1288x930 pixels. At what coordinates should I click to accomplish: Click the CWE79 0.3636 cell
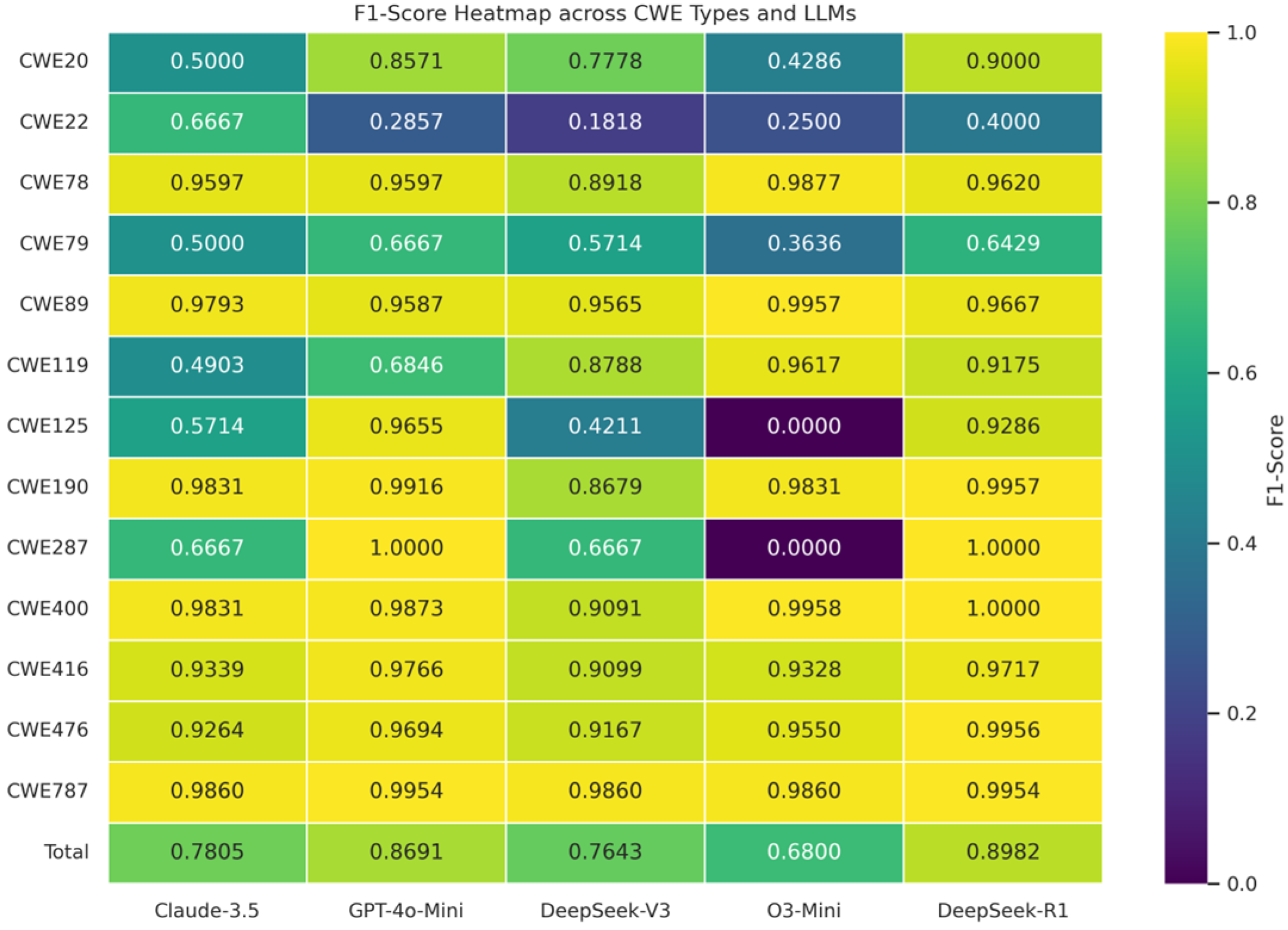coord(804,243)
